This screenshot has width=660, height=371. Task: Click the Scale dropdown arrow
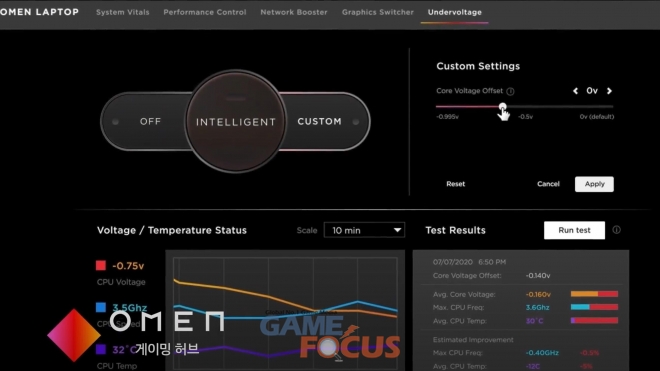pos(397,230)
